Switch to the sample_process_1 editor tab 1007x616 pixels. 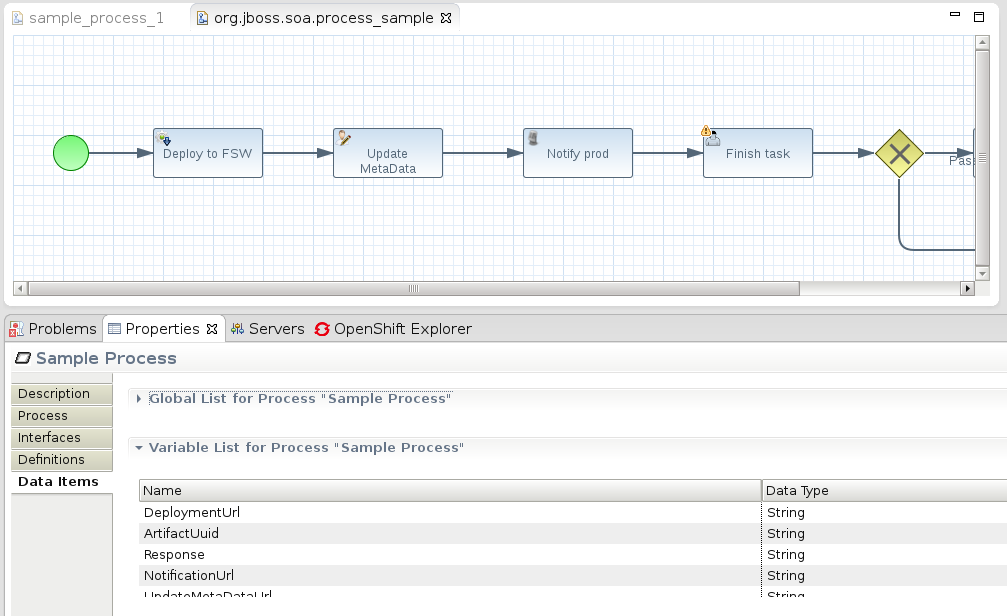click(89, 18)
